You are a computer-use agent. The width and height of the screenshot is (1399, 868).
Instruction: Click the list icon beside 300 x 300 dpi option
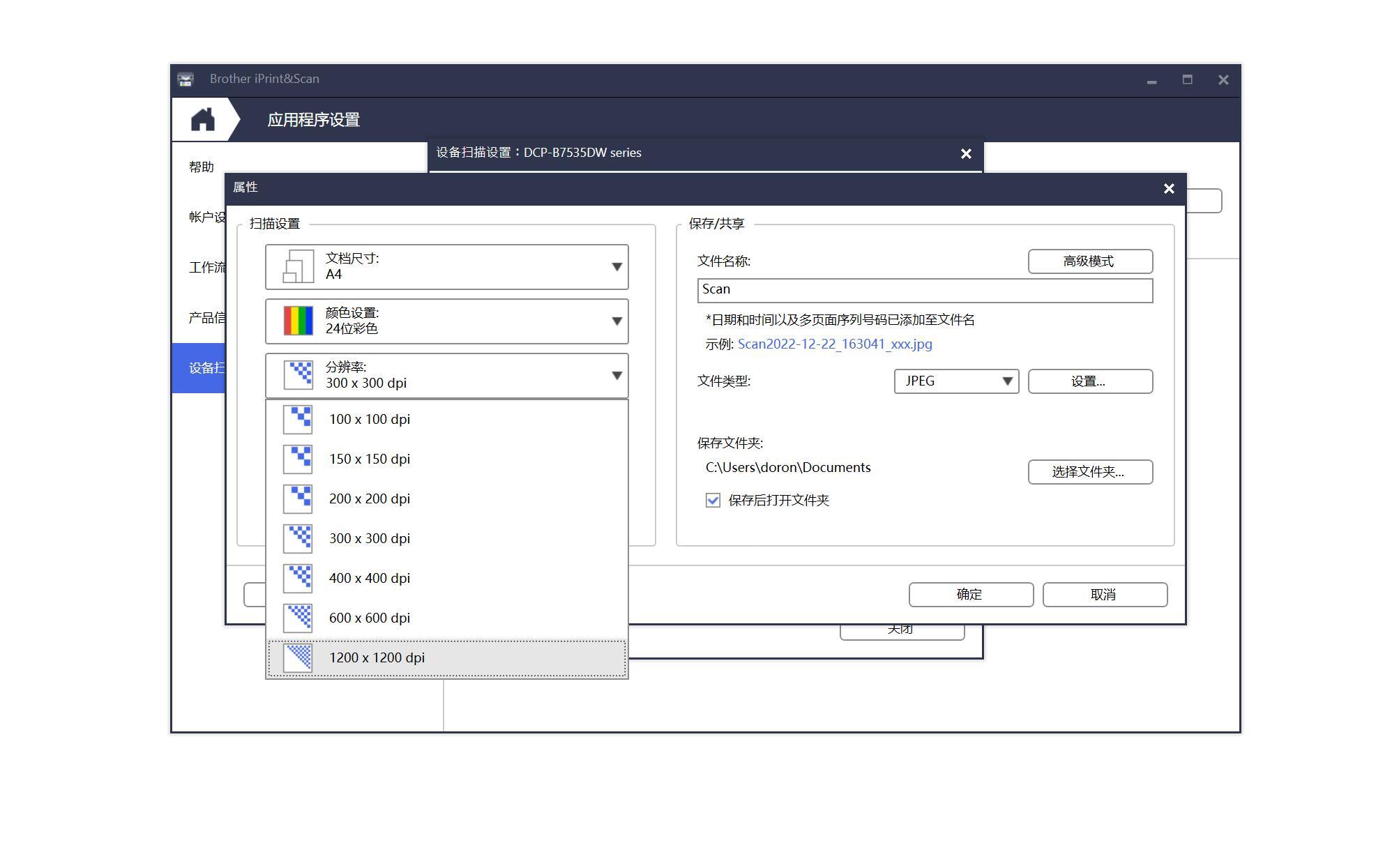pos(298,539)
